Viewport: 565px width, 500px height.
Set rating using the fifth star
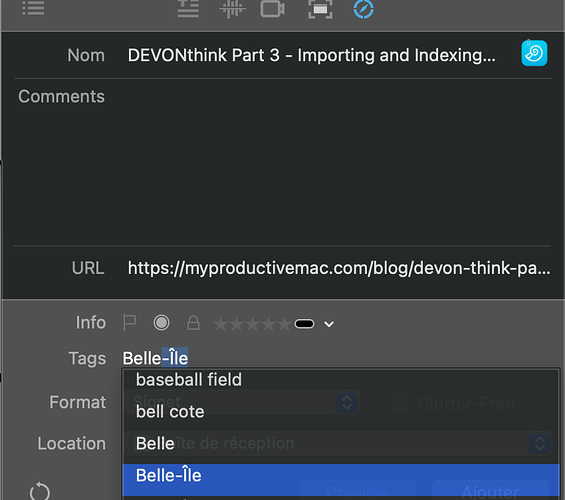pyautogui.click(x=284, y=324)
